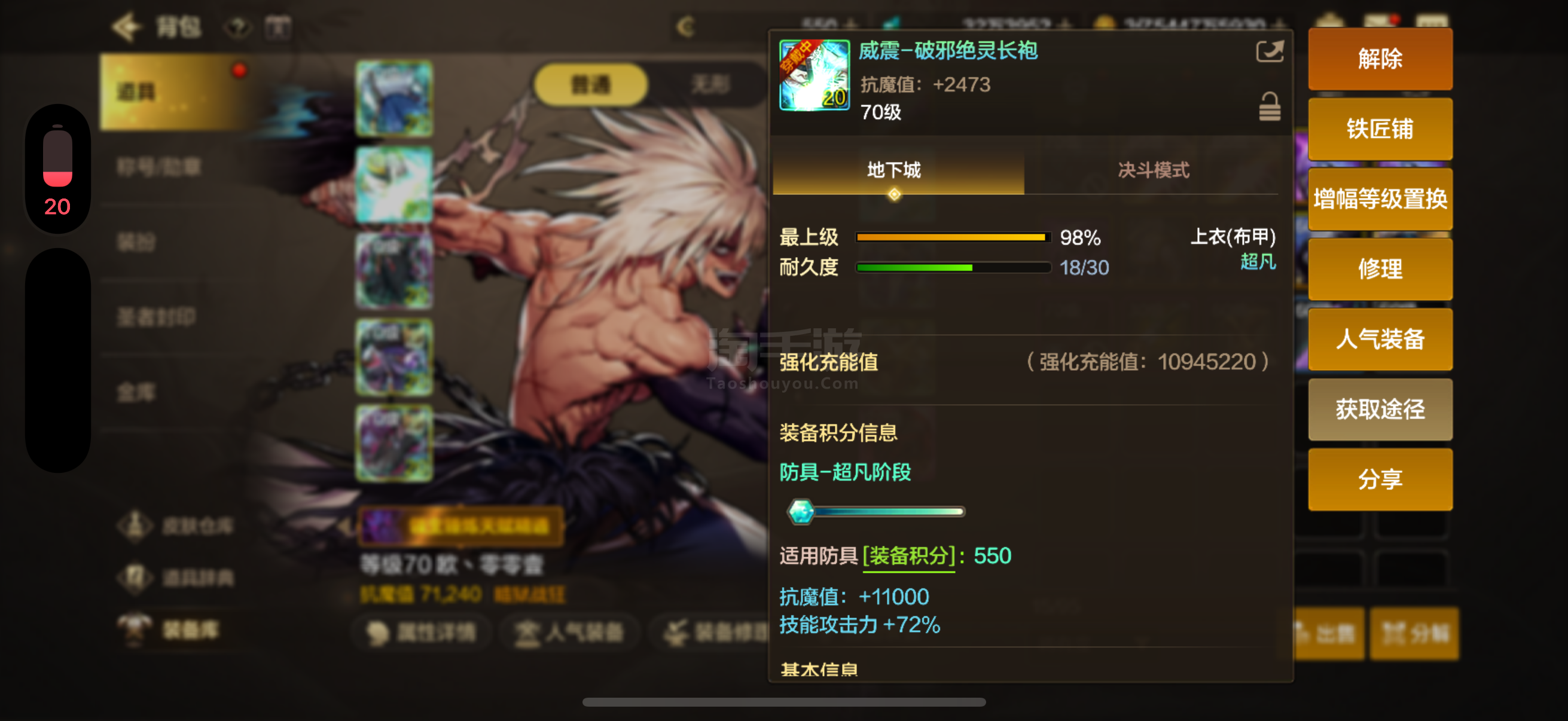Go back using the backpack arrow icon
This screenshot has width=1568, height=721.
[127, 27]
